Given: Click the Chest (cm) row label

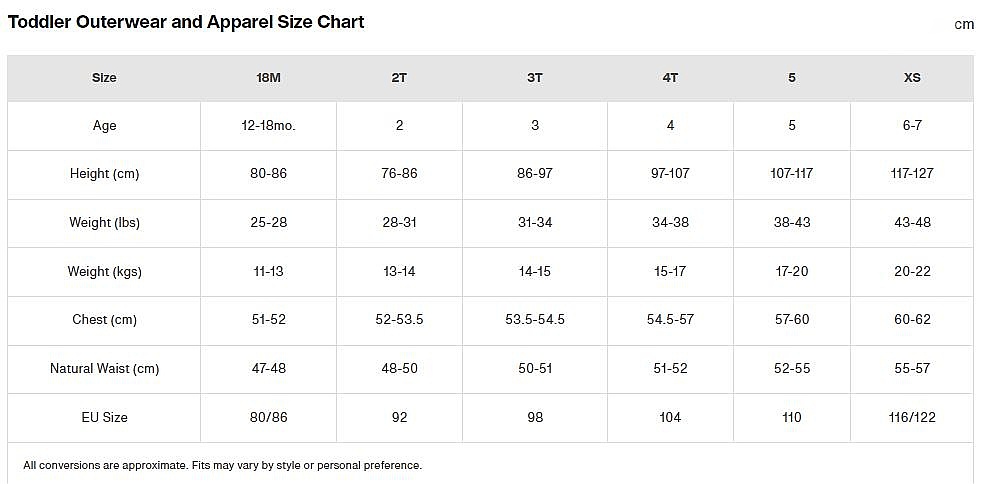Looking at the screenshot, I should [x=104, y=320].
